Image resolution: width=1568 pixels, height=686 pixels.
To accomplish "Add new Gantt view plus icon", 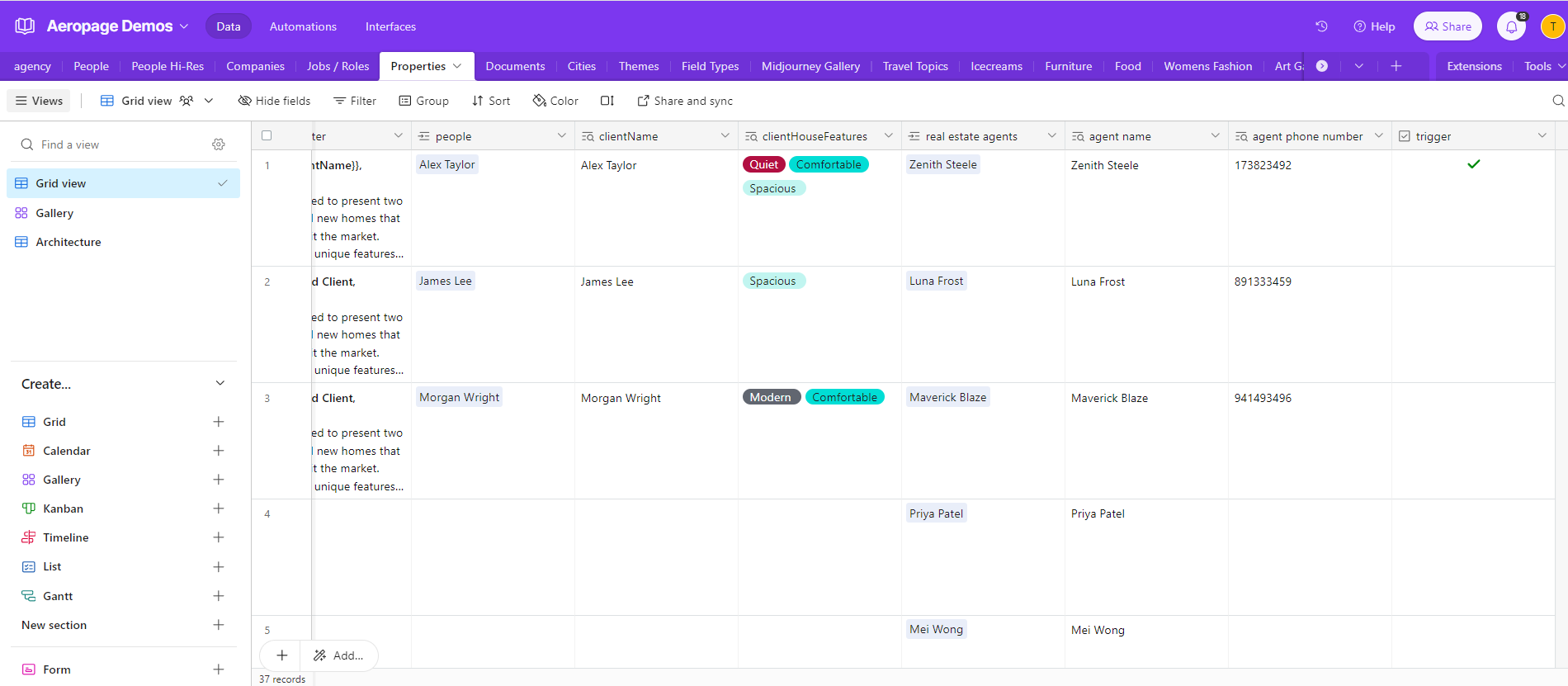I will (219, 596).
